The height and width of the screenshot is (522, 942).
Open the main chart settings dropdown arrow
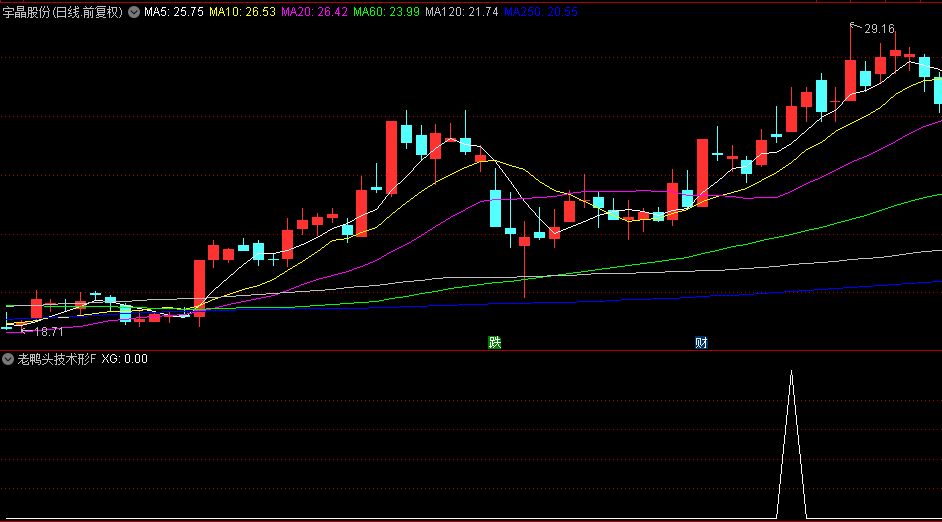[x=134, y=12]
